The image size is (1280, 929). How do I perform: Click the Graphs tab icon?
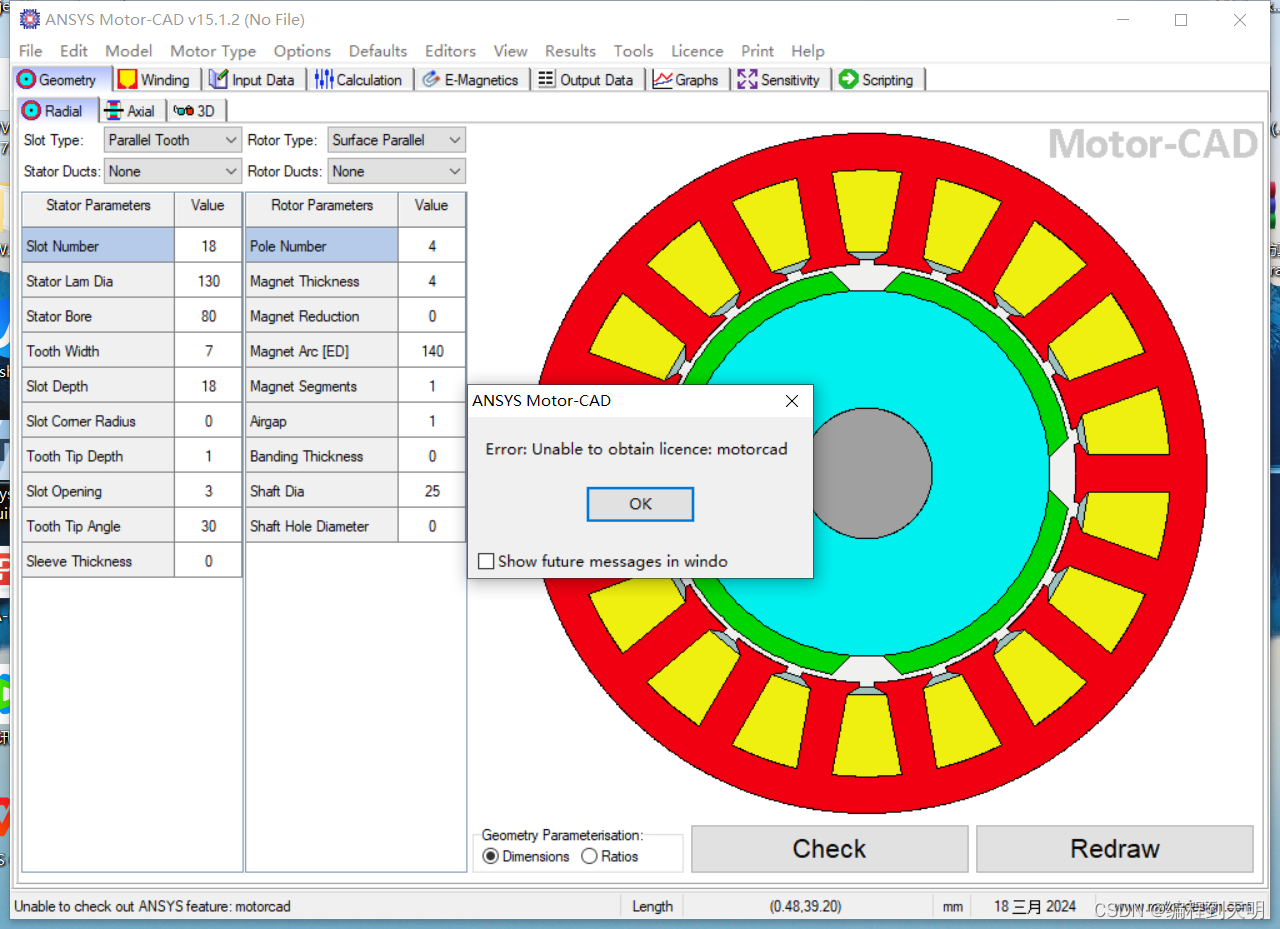click(662, 80)
